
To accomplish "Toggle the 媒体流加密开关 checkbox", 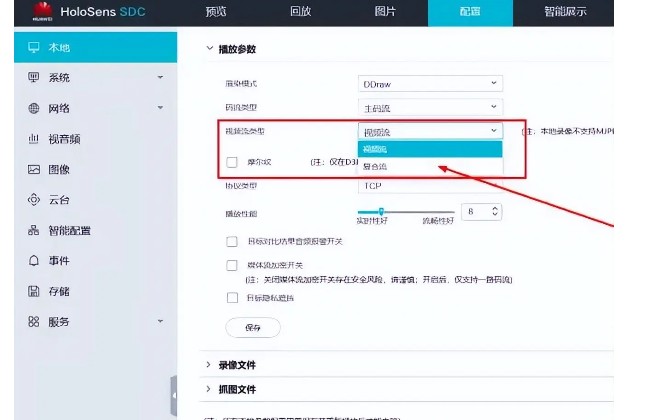I will click(232, 265).
